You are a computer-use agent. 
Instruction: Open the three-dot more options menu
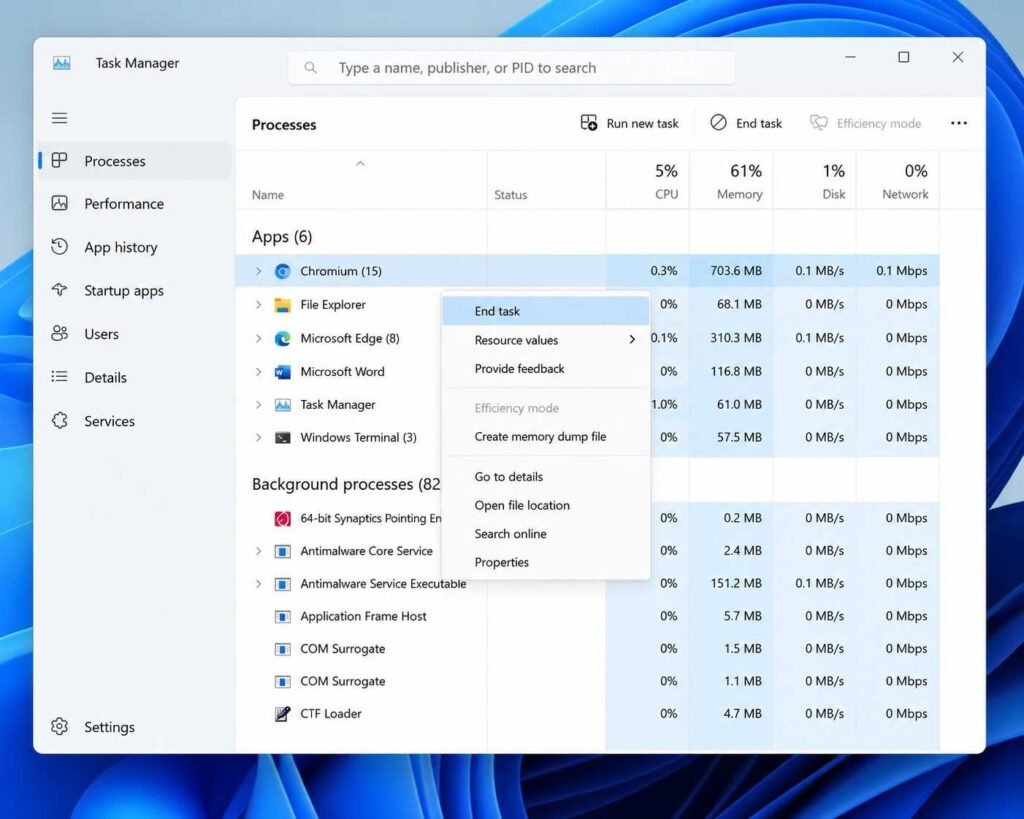click(958, 123)
